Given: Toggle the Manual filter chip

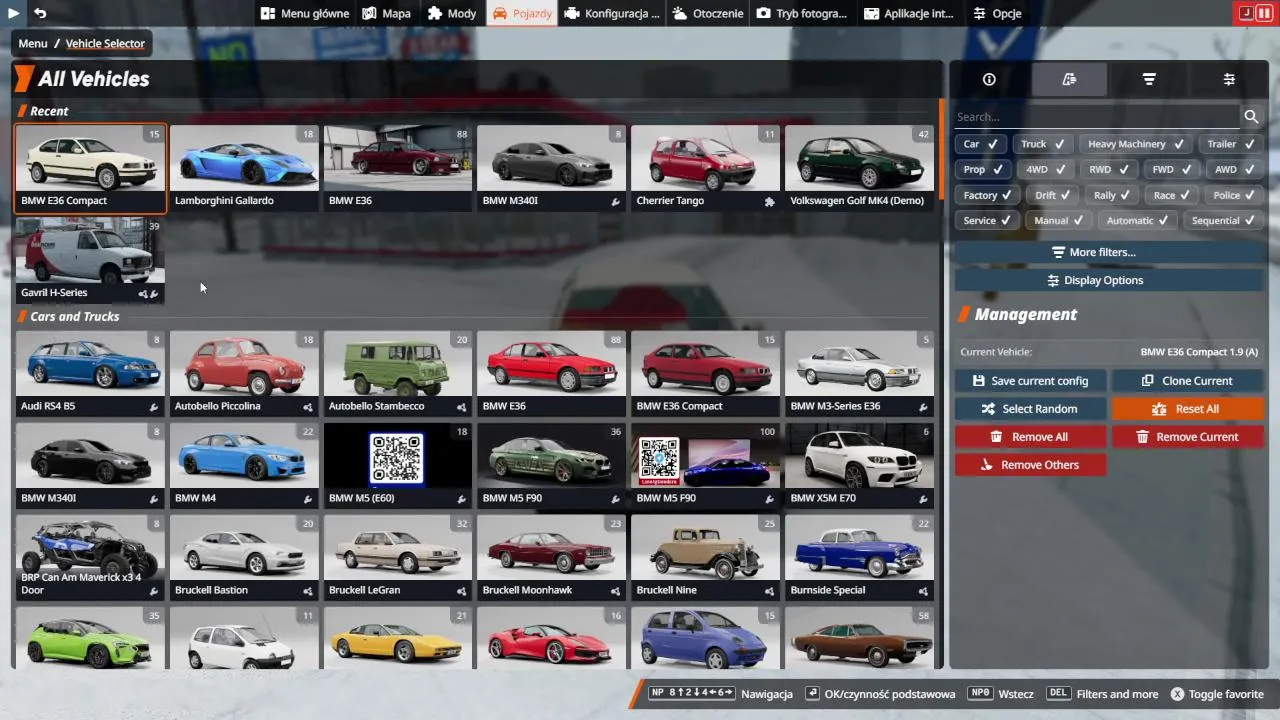Looking at the screenshot, I should pyautogui.click(x=1060, y=221).
